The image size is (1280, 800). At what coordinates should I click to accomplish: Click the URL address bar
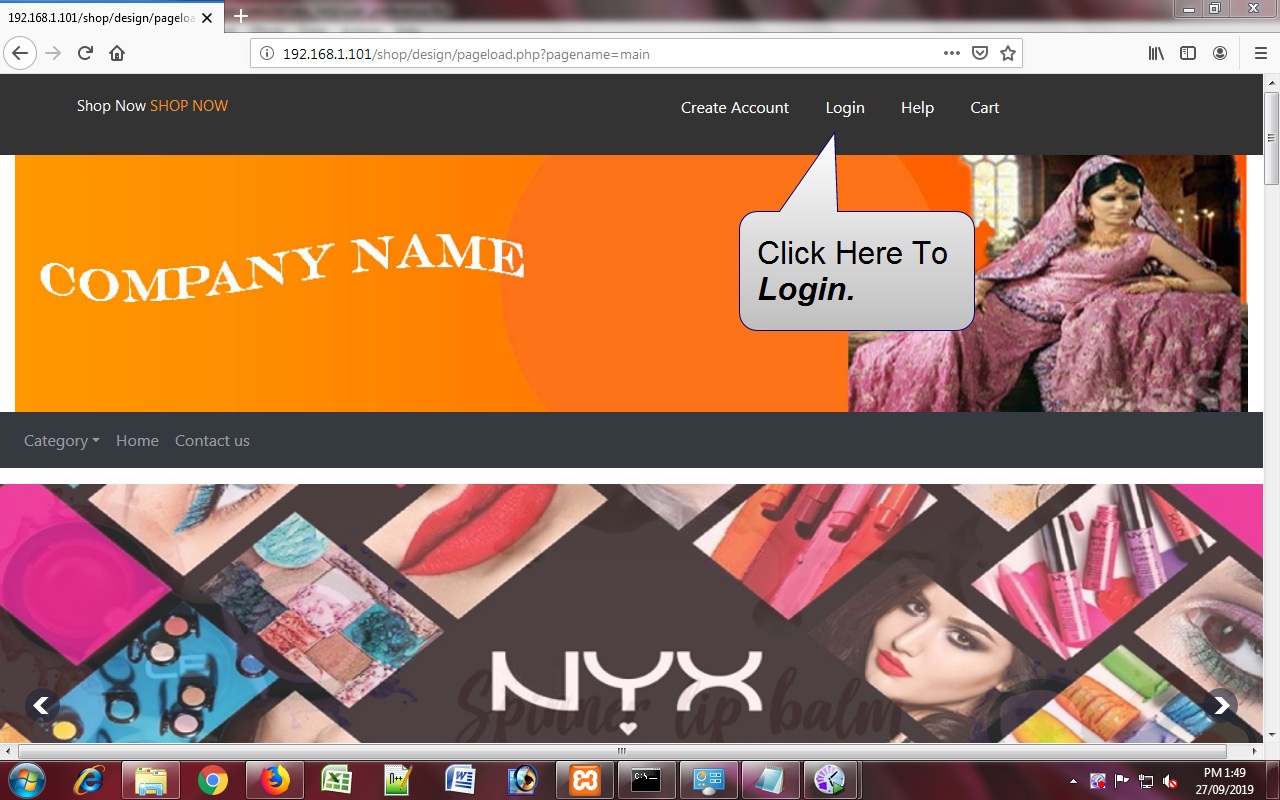[600, 54]
